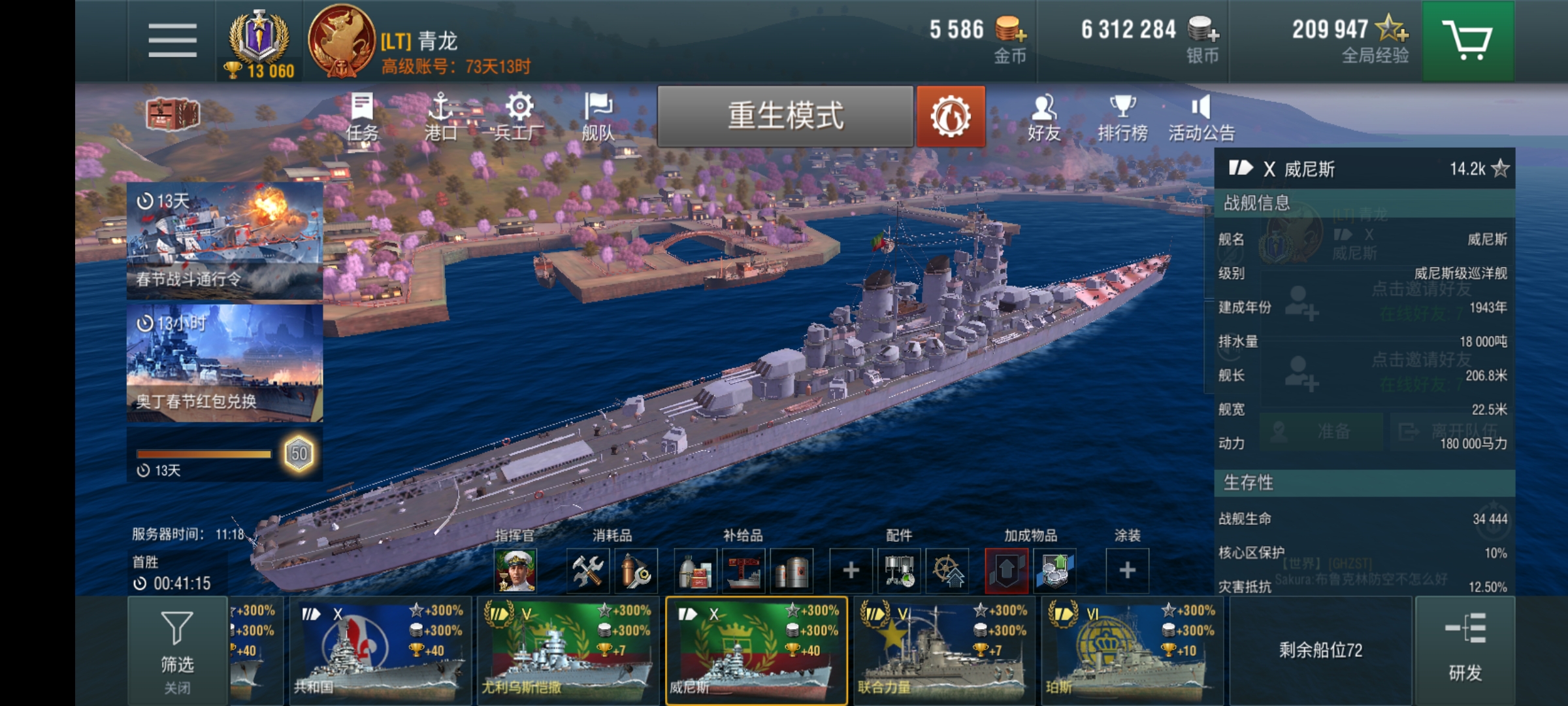
Task: Expand the 生存性 survivability section
Action: [x=1364, y=483]
